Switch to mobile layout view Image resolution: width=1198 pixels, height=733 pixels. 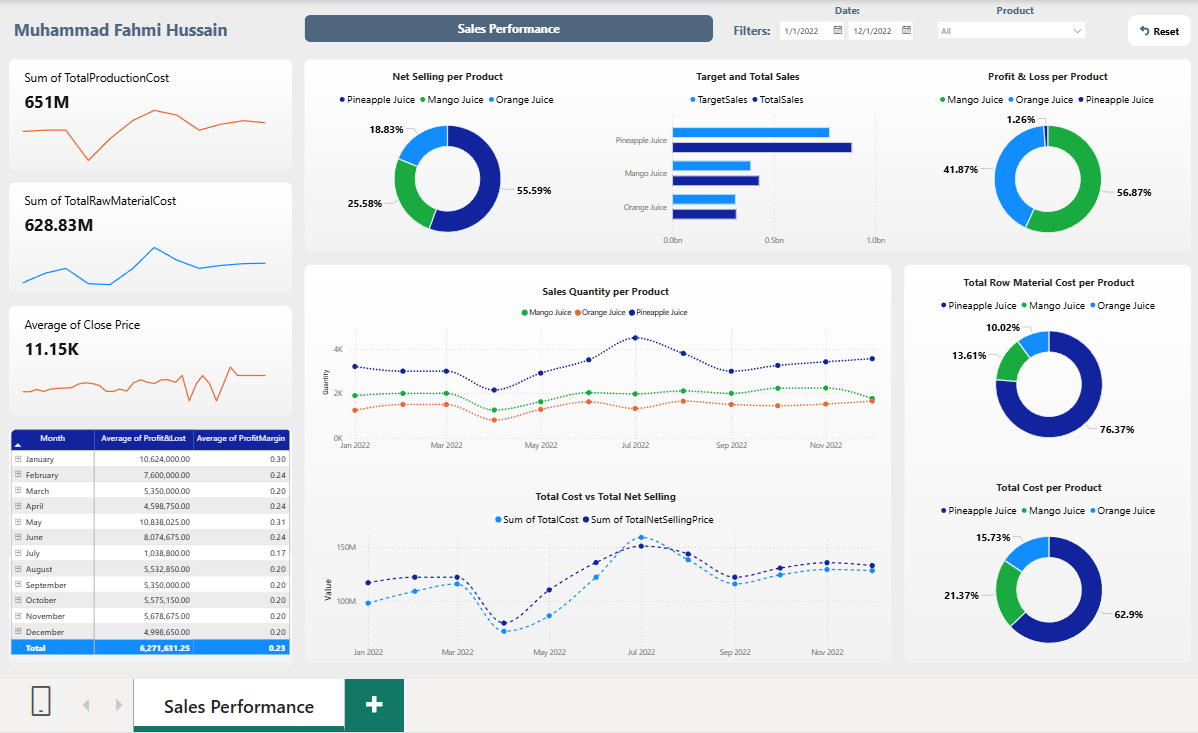pyautogui.click(x=41, y=702)
